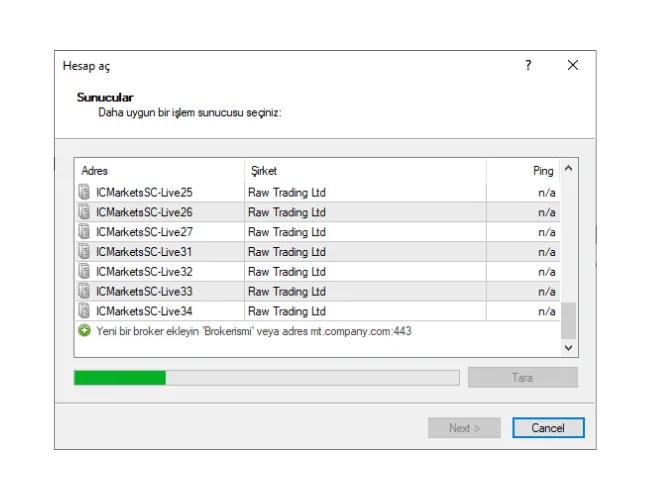
Task: Click the green plus add-broker icon
Action: [x=84, y=331]
